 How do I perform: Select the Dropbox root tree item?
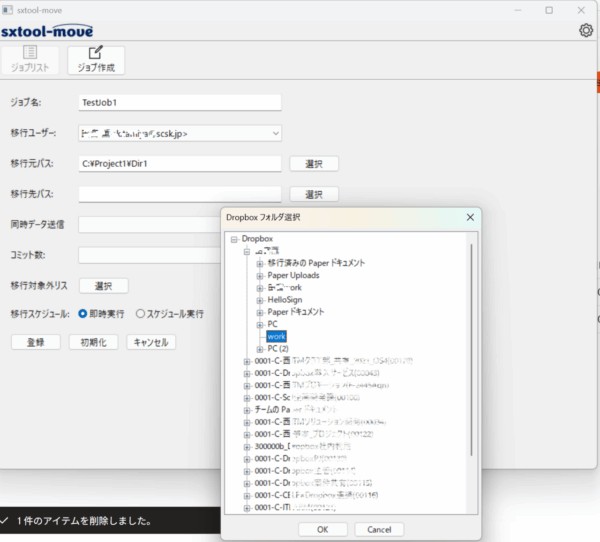click(257, 239)
